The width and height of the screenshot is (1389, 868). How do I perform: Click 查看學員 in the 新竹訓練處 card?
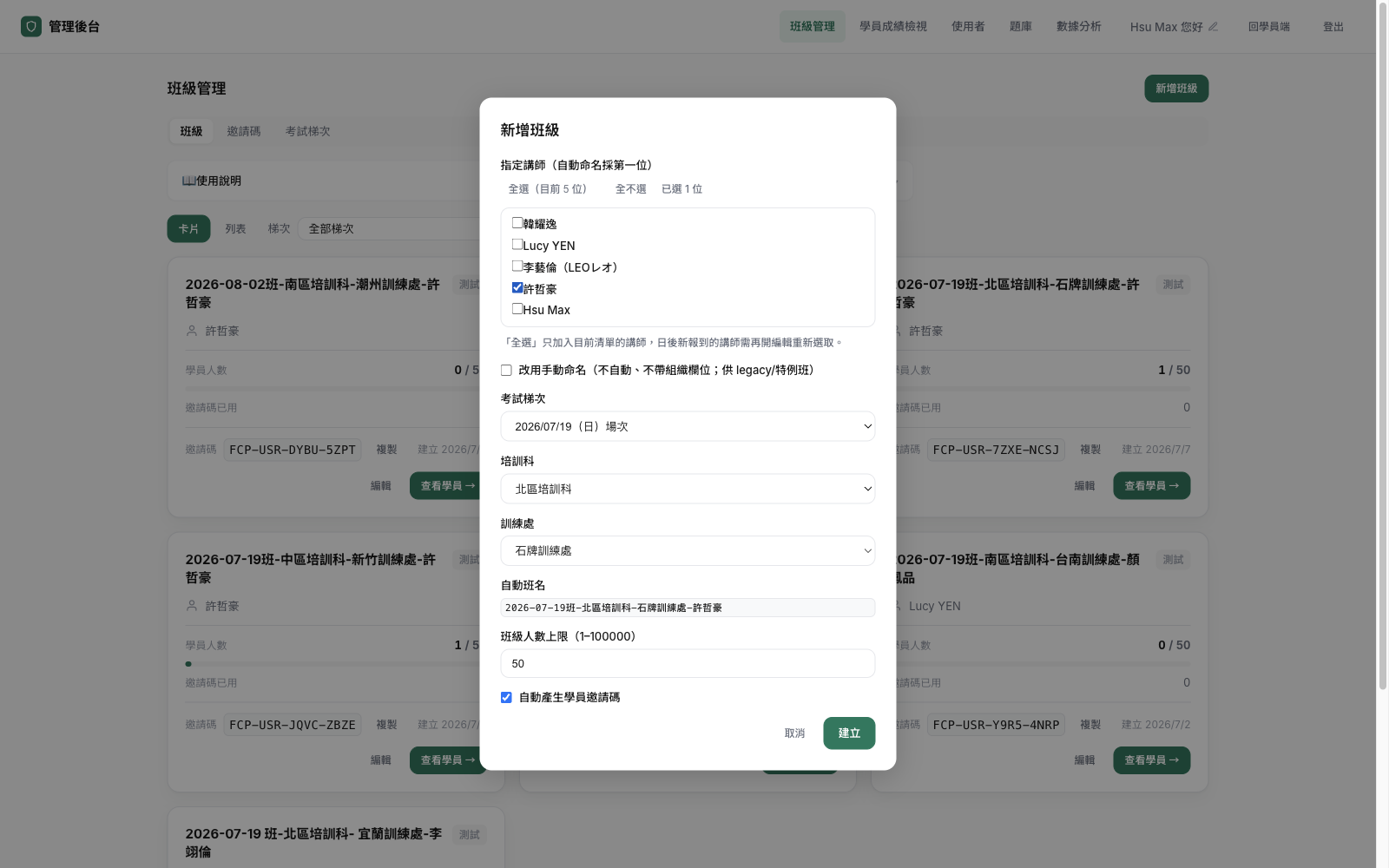click(x=448, y=760)
